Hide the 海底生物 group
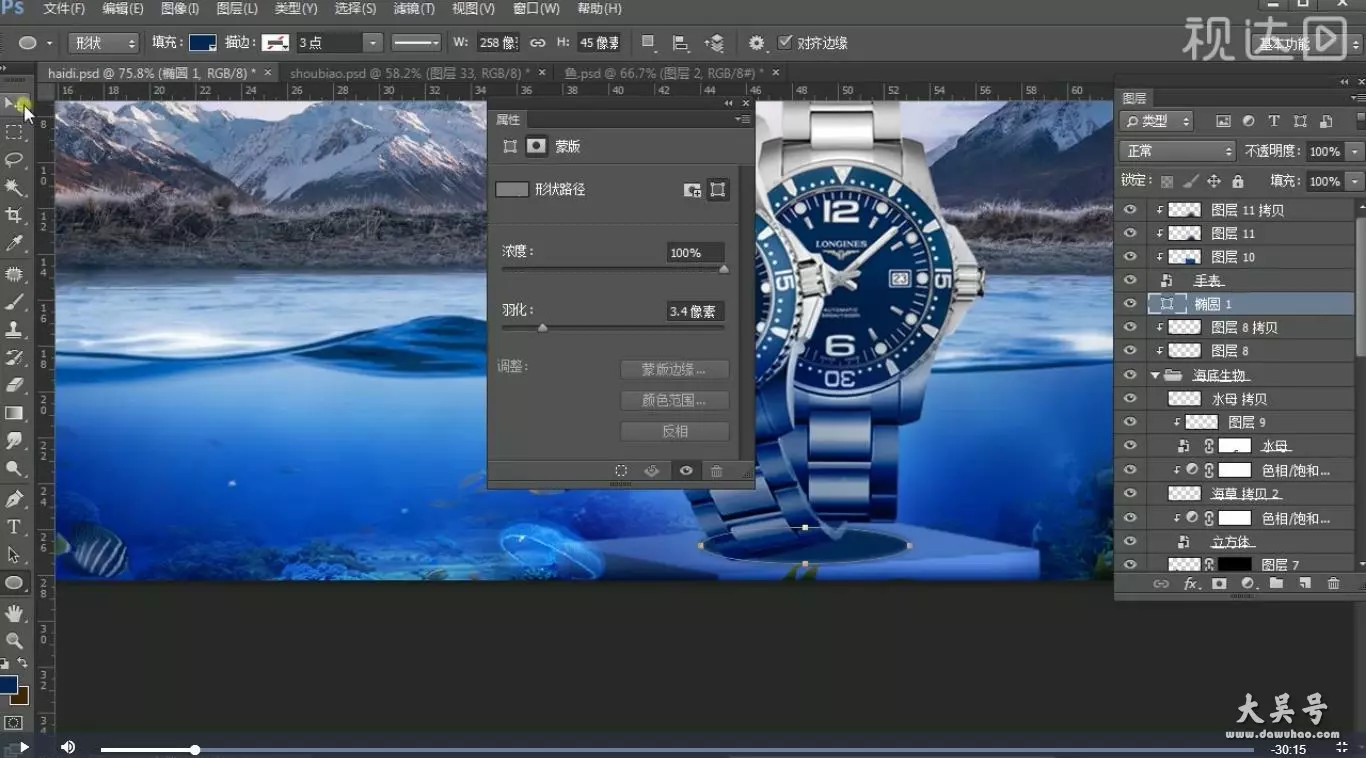The image size is (1366, 758). pos(1130,375)
